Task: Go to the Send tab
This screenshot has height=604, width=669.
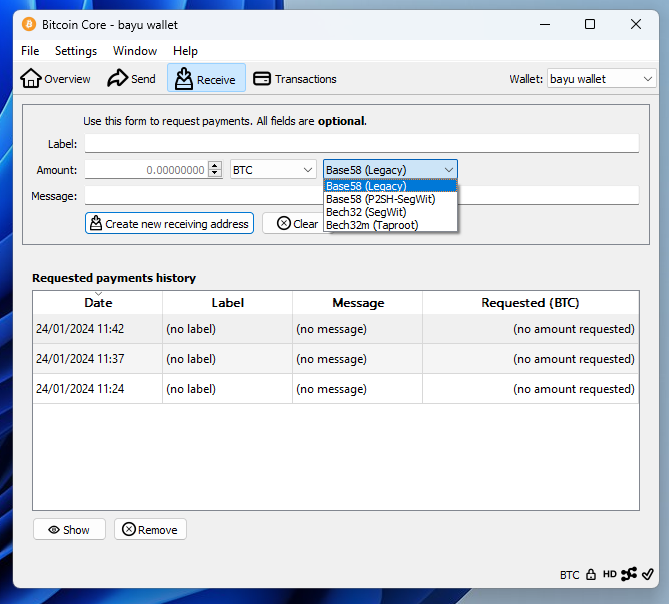Action: pyautogui.click(x=131, y=78)
